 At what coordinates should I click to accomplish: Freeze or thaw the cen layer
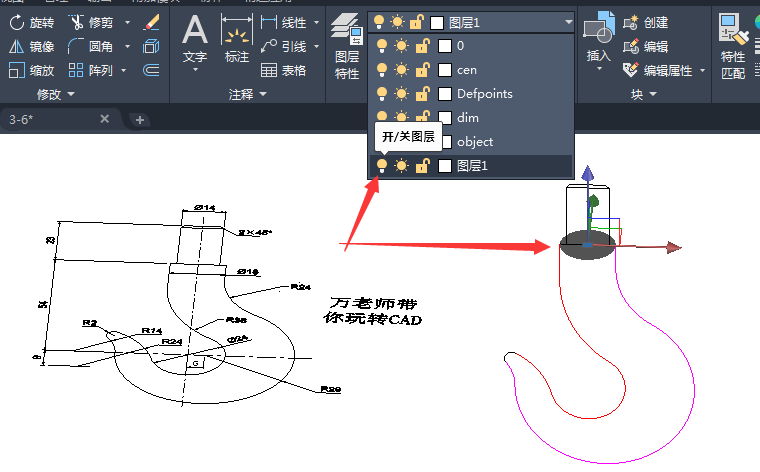(401, 70)
